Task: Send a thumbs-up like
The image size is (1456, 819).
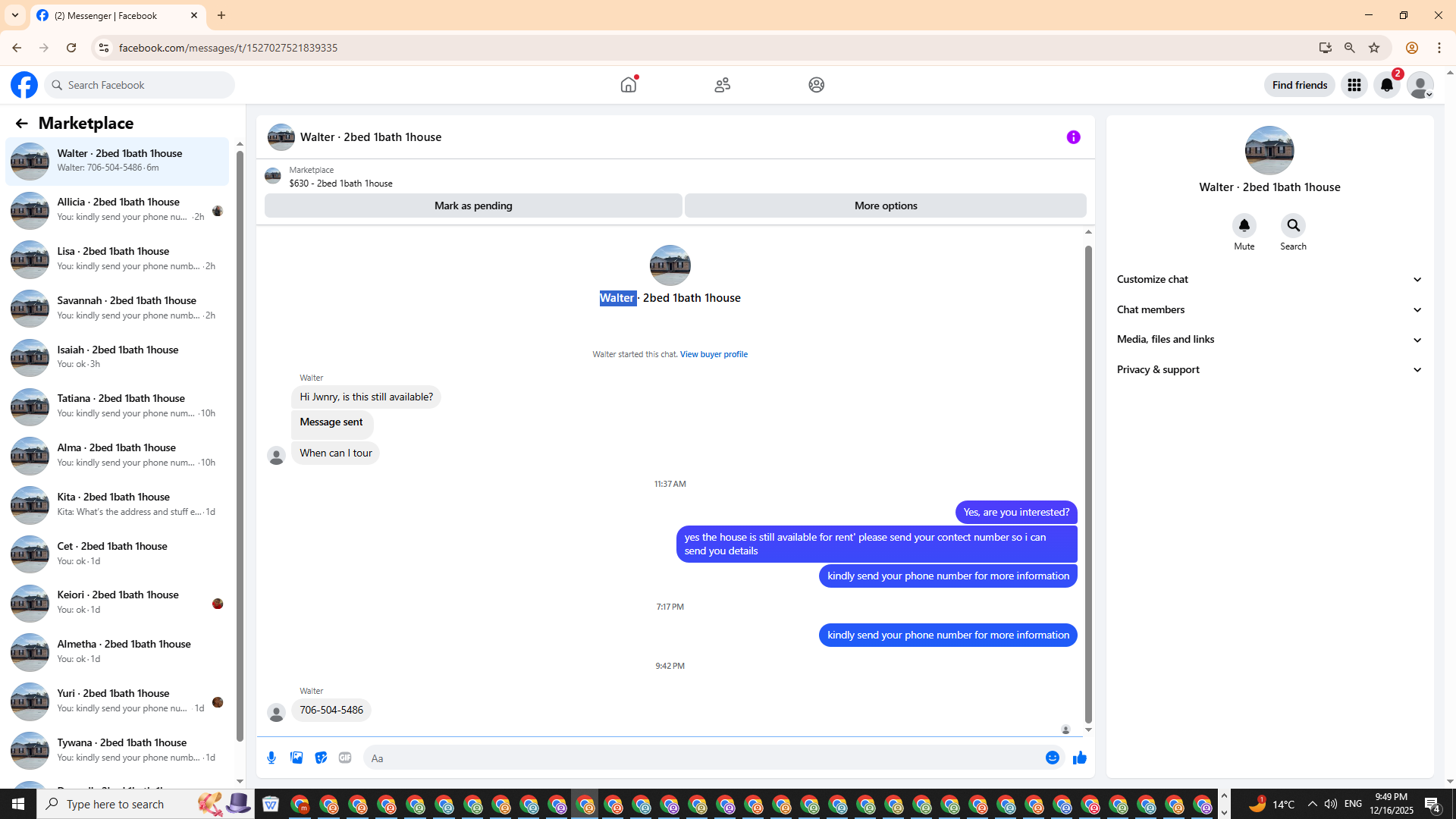Action: [x=1080, y=758]
